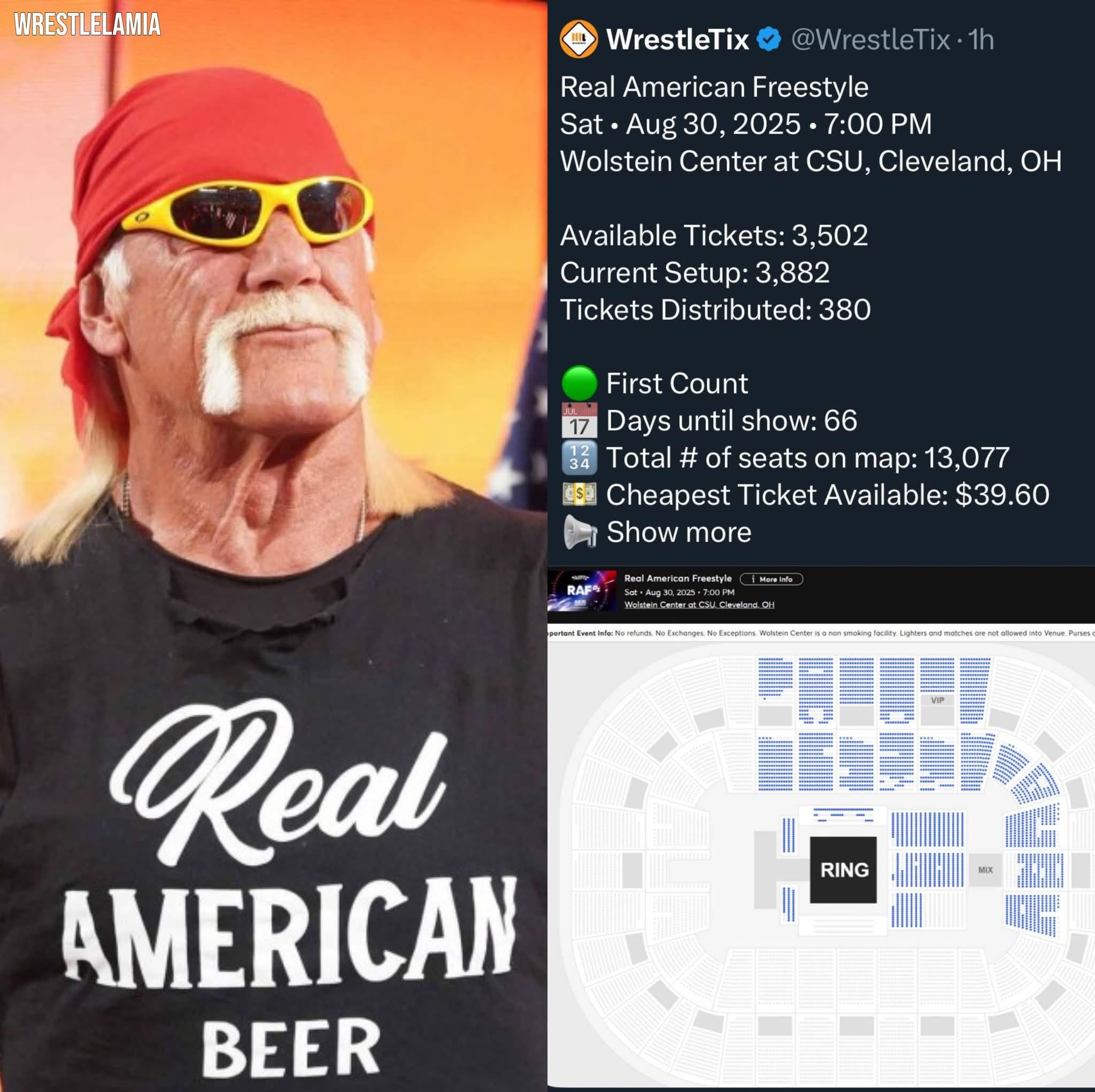This screenshot has width=1095, height=1092.
Task: Click the WrestleTix account name
Action: point(677,40)
